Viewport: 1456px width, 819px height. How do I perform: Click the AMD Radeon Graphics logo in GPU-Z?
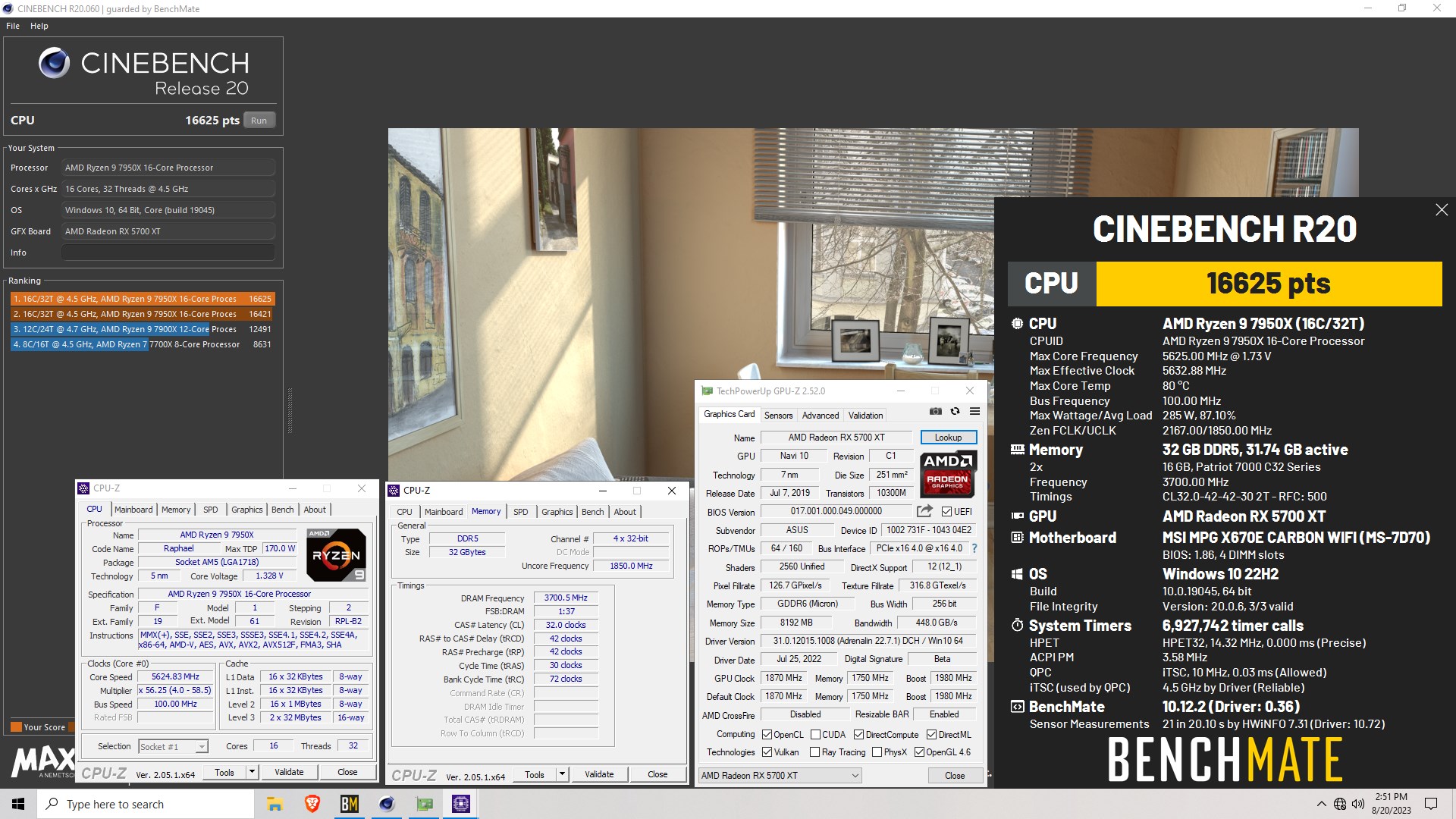948,474
